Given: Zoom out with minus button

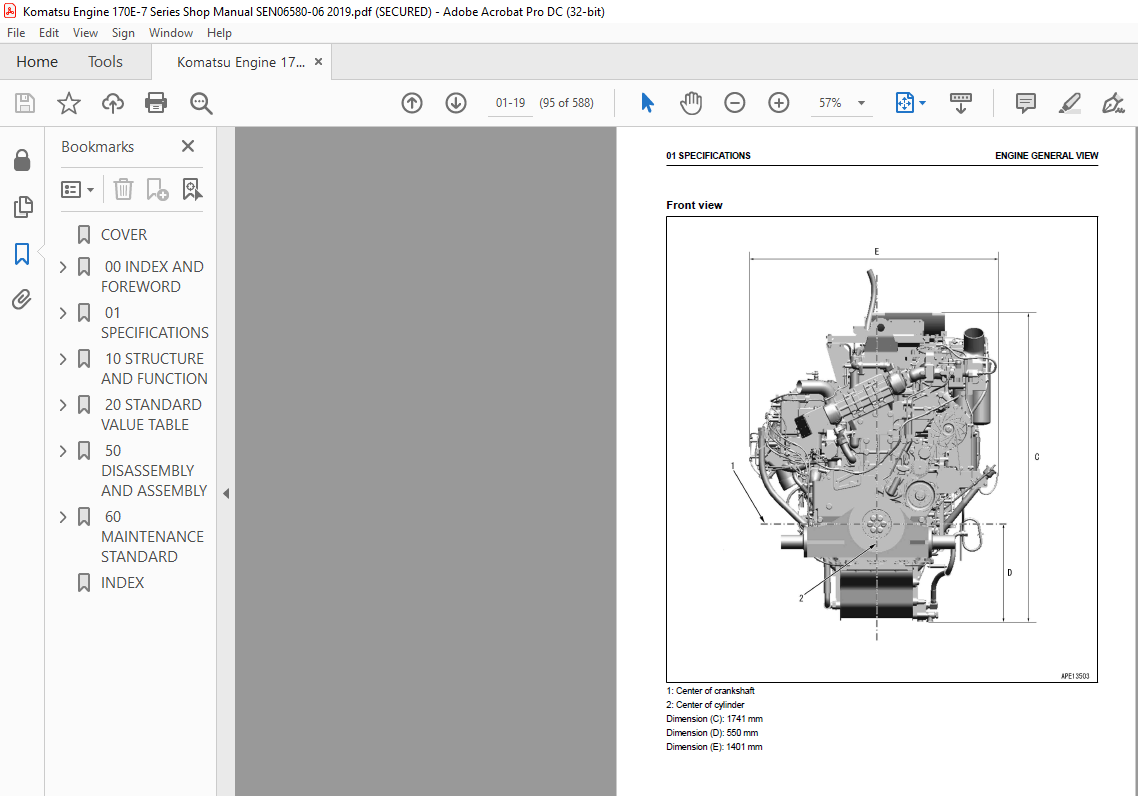Looking at the screenshot, I should 734,103.
